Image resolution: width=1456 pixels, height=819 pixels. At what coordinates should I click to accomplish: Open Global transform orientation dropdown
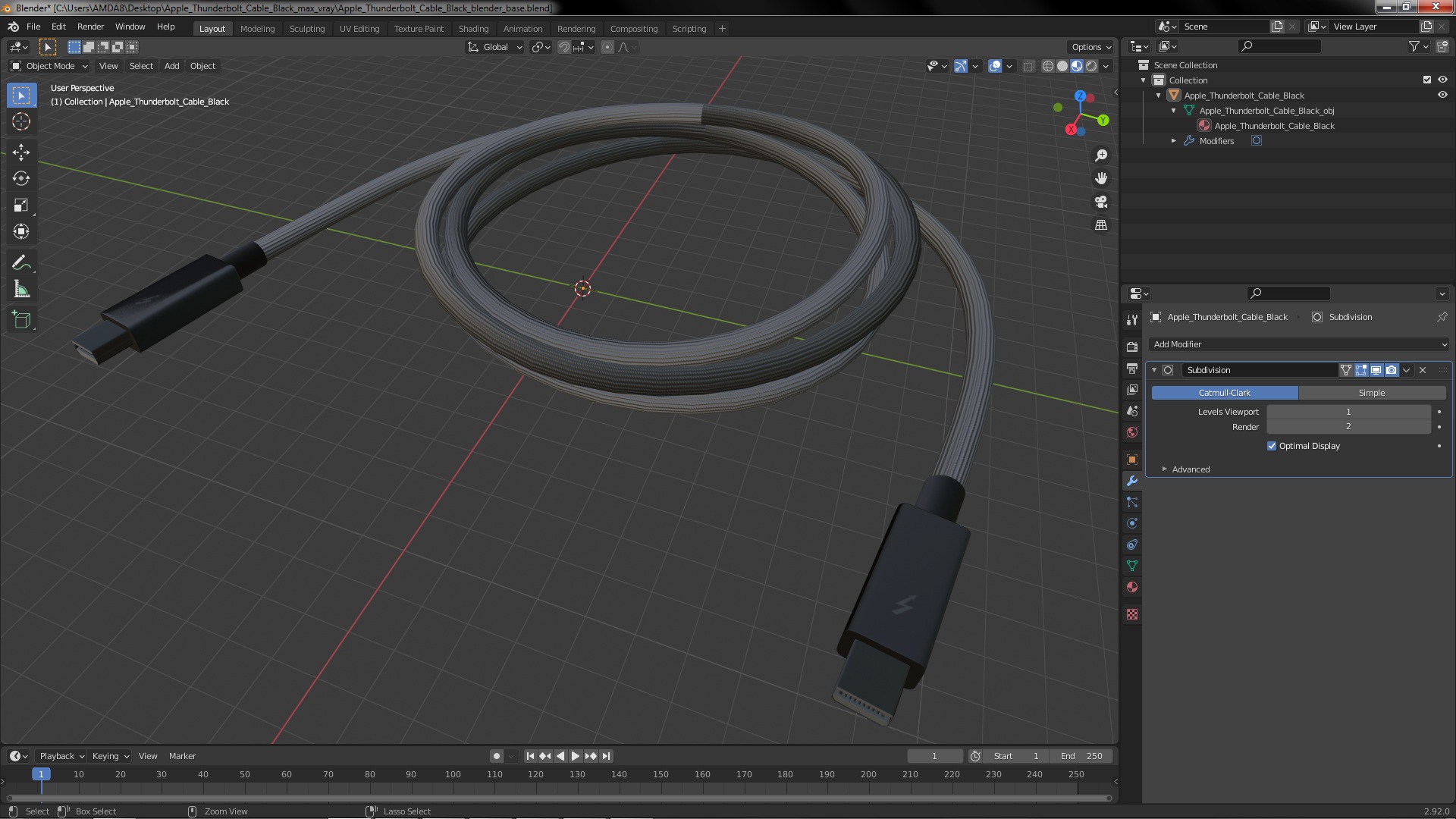495,47
